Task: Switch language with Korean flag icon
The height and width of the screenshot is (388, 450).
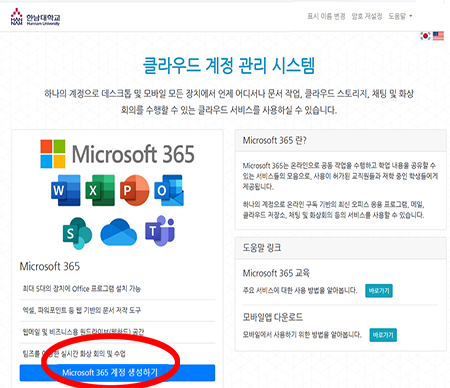Action: coord(425,36)
